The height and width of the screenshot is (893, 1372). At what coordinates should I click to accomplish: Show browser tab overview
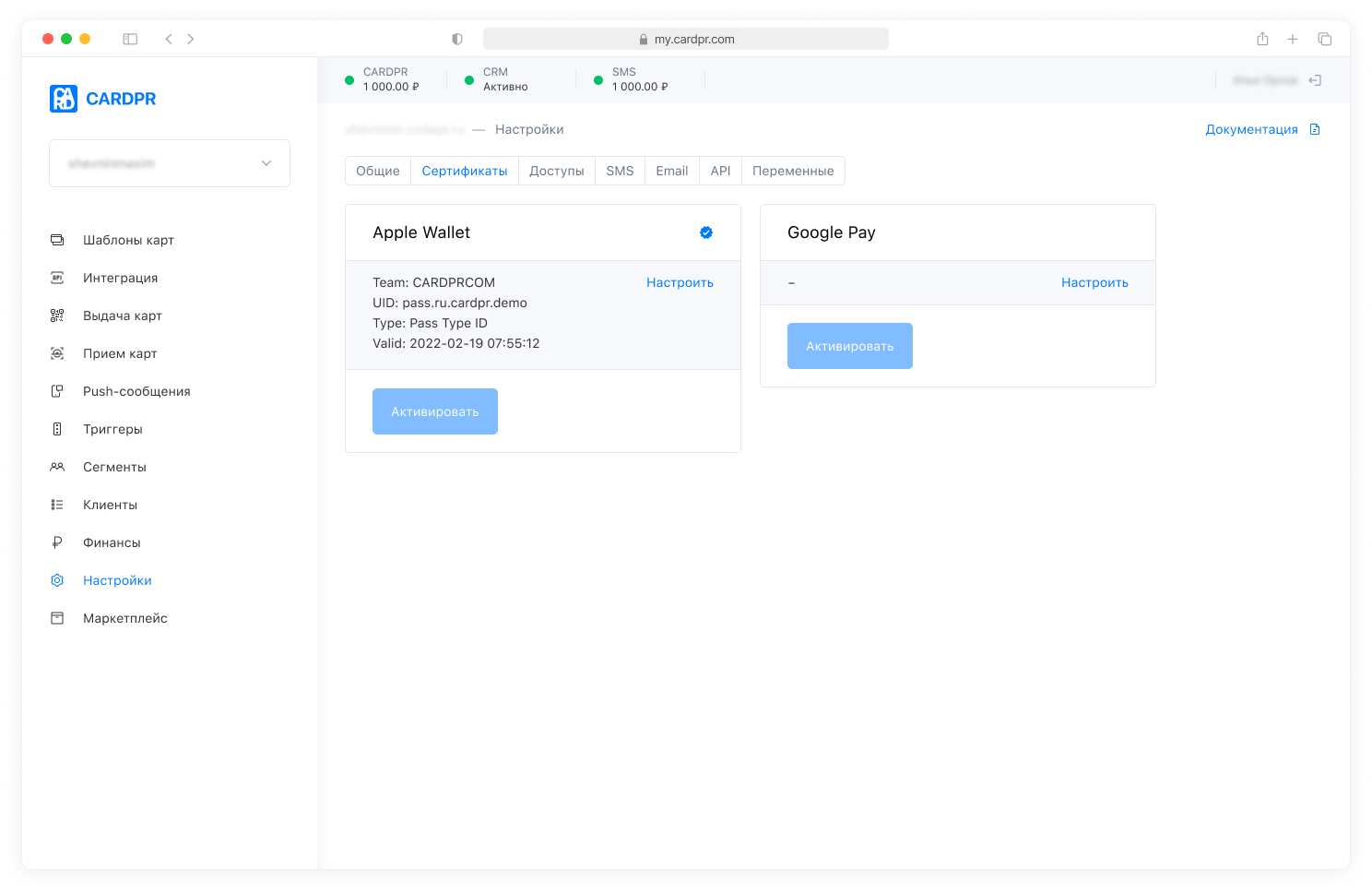(1325, 39)
